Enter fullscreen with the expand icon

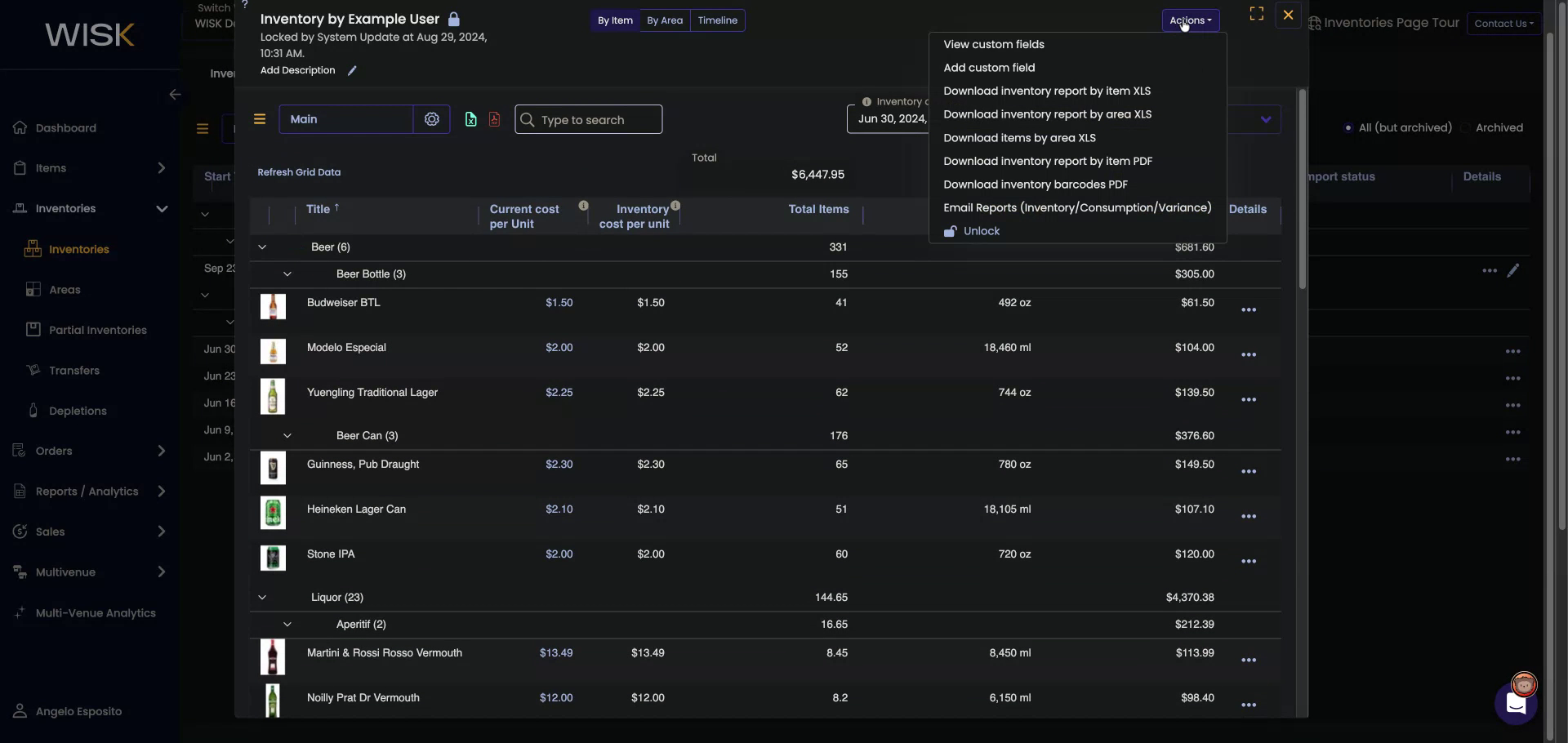1256,13
